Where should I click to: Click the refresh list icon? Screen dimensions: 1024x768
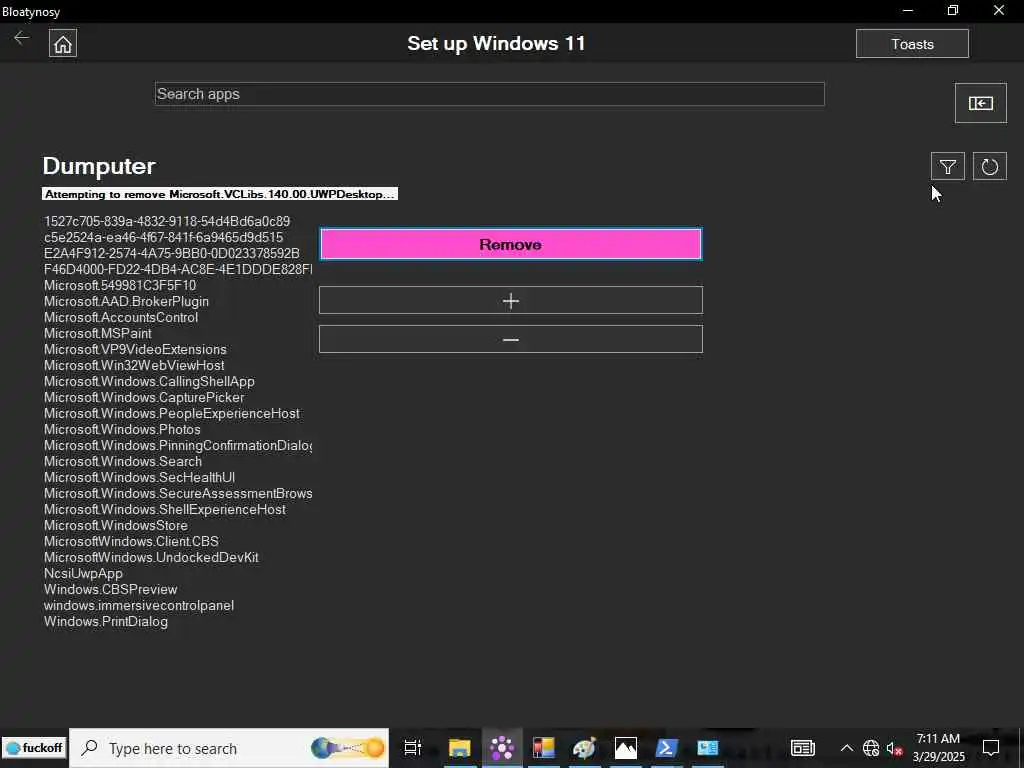tap(989, 167)
